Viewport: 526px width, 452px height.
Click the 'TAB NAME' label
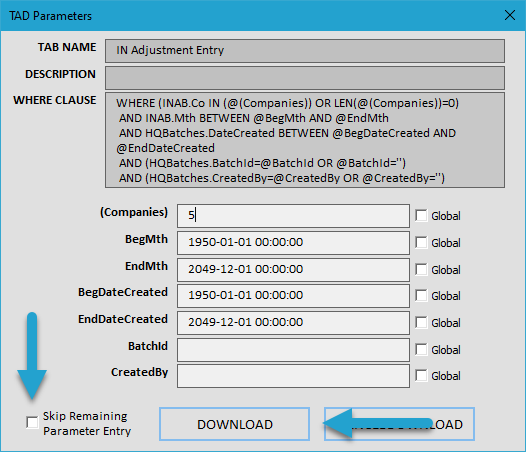[67, 47]
